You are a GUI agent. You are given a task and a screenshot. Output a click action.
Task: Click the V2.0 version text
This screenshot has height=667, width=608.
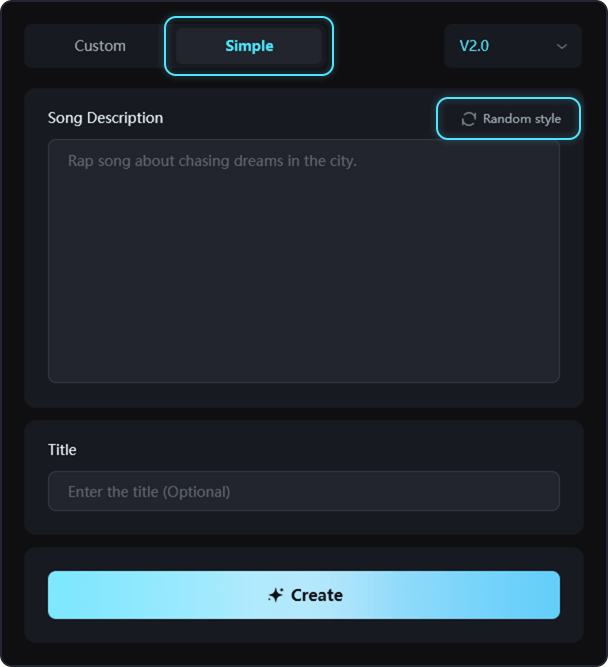[x=474, y=46]
